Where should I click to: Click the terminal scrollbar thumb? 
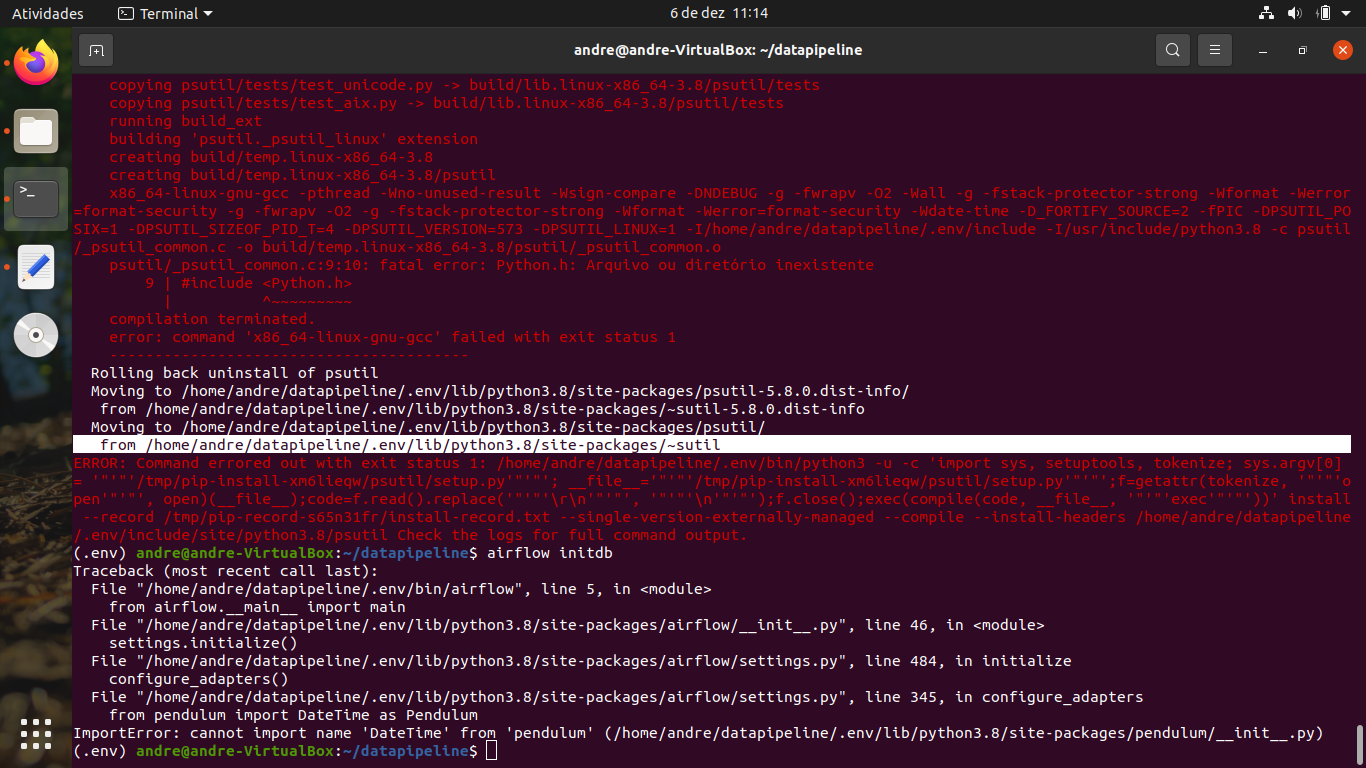click(1359, 744)
